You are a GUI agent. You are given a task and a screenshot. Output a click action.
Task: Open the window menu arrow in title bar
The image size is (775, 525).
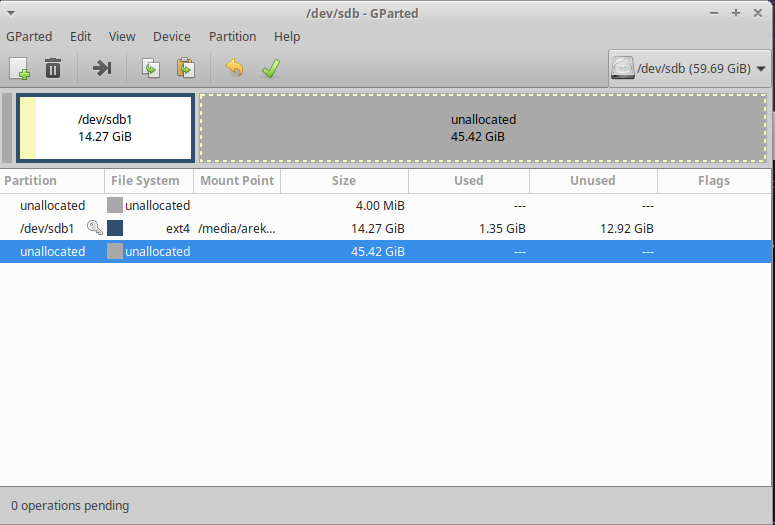click(11, 13)
